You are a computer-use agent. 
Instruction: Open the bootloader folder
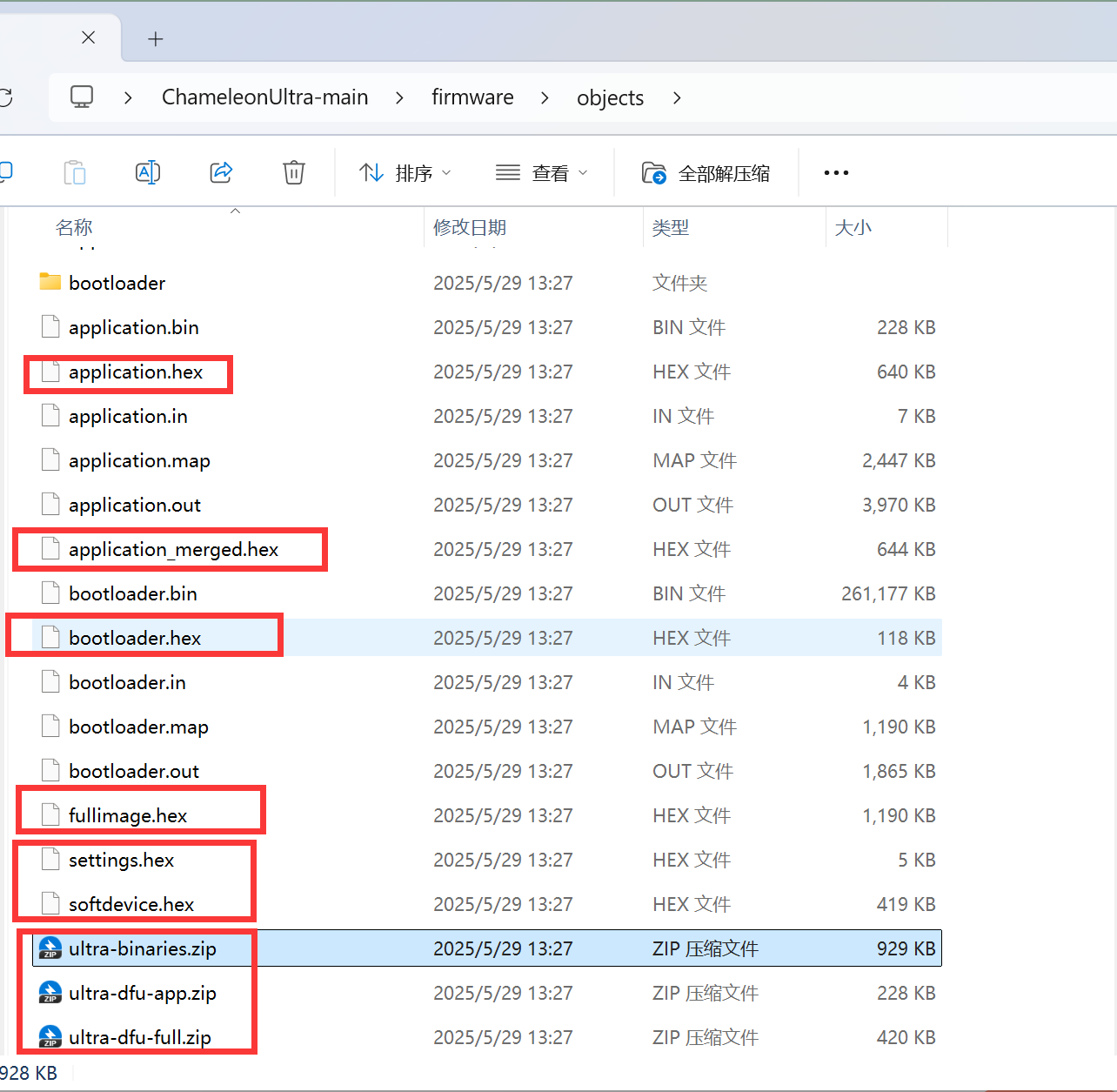pyautogui.click(x=117, y=282)
